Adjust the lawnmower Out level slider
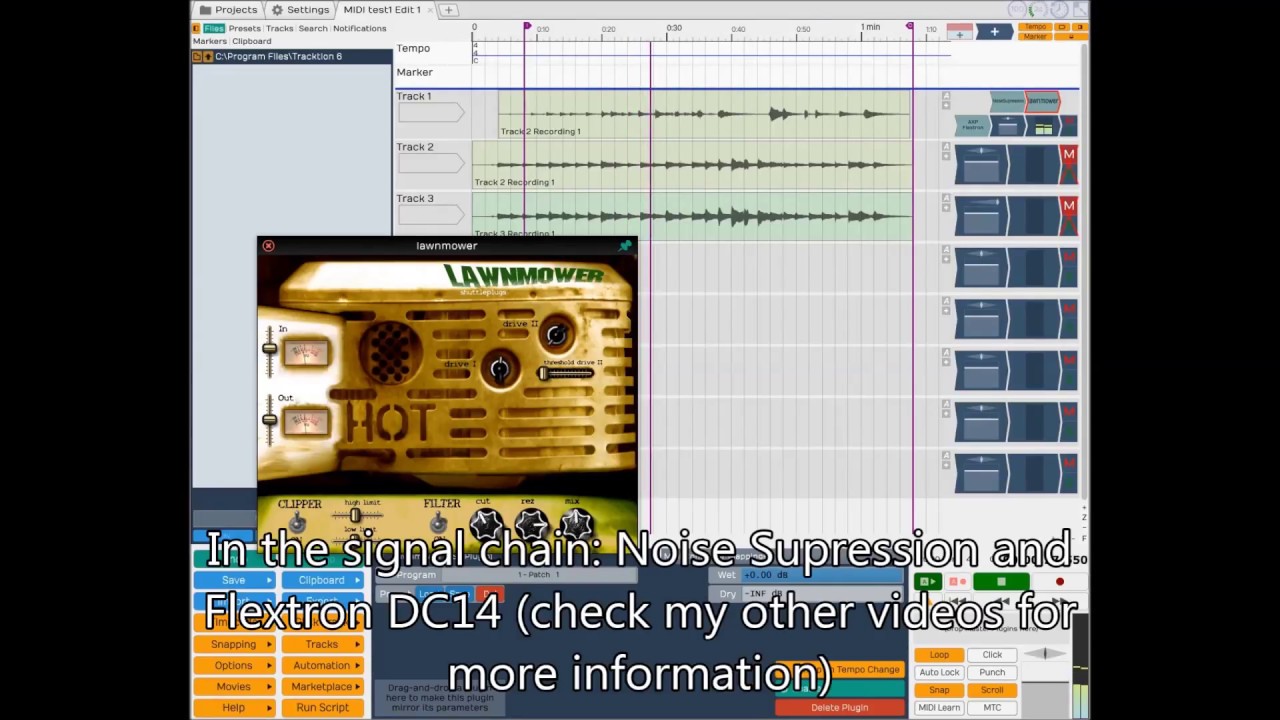1280x720 pixels. (x=269, y=419)
